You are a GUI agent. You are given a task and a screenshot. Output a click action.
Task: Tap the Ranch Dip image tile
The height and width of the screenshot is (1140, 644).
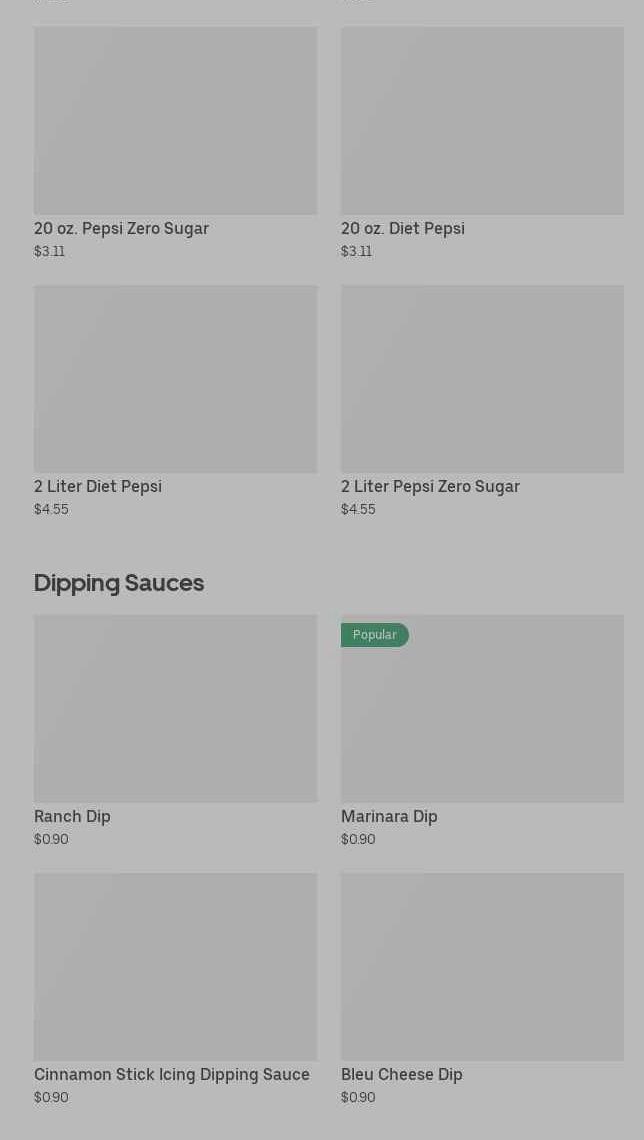tap(175, 708)
